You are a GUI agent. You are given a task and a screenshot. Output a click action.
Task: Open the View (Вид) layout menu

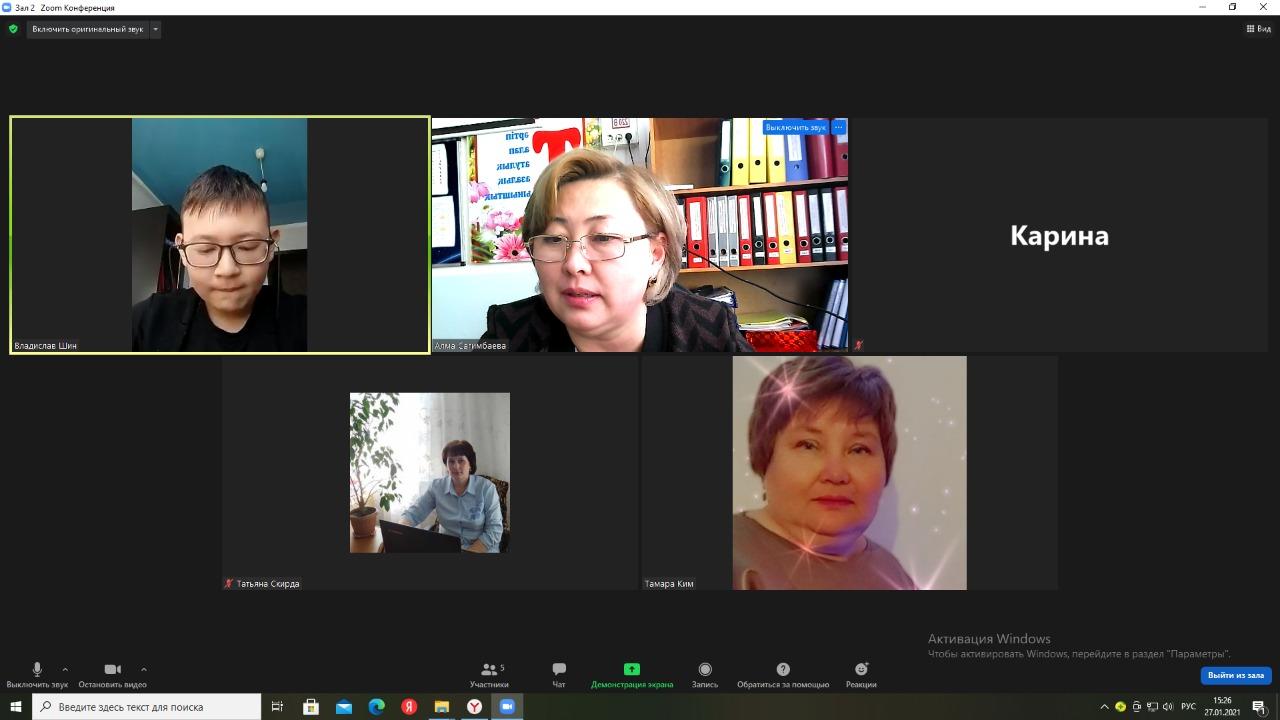(1258, 29)
